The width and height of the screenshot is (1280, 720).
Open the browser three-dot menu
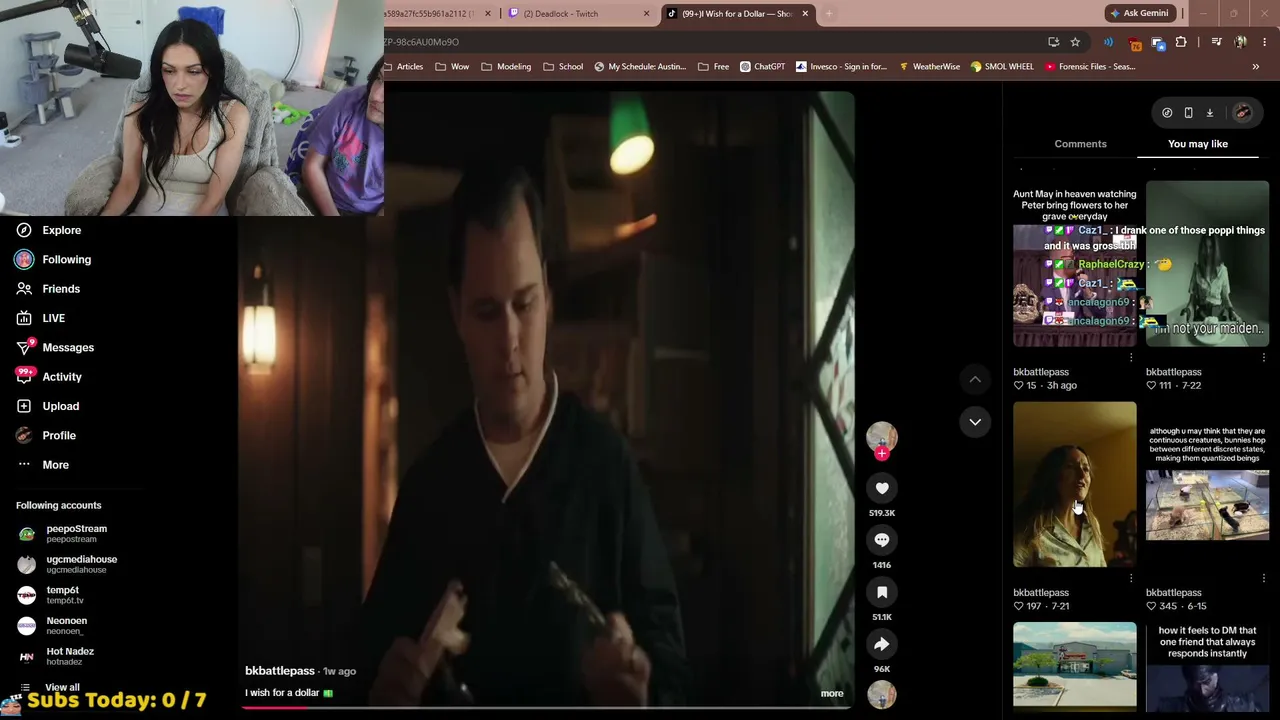point(1265,42)
